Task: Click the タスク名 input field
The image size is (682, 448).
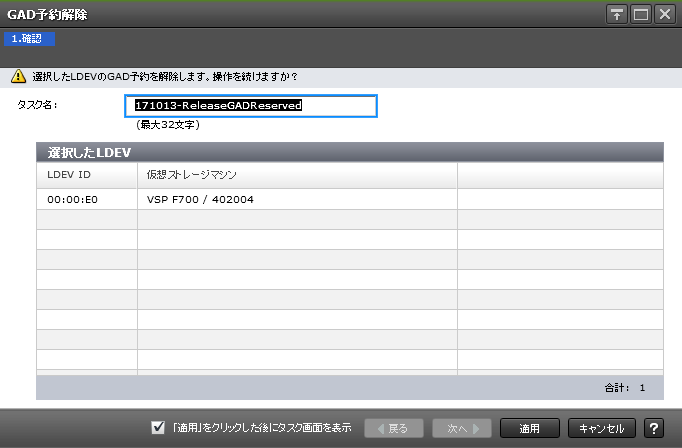Action: coord(251,106)
